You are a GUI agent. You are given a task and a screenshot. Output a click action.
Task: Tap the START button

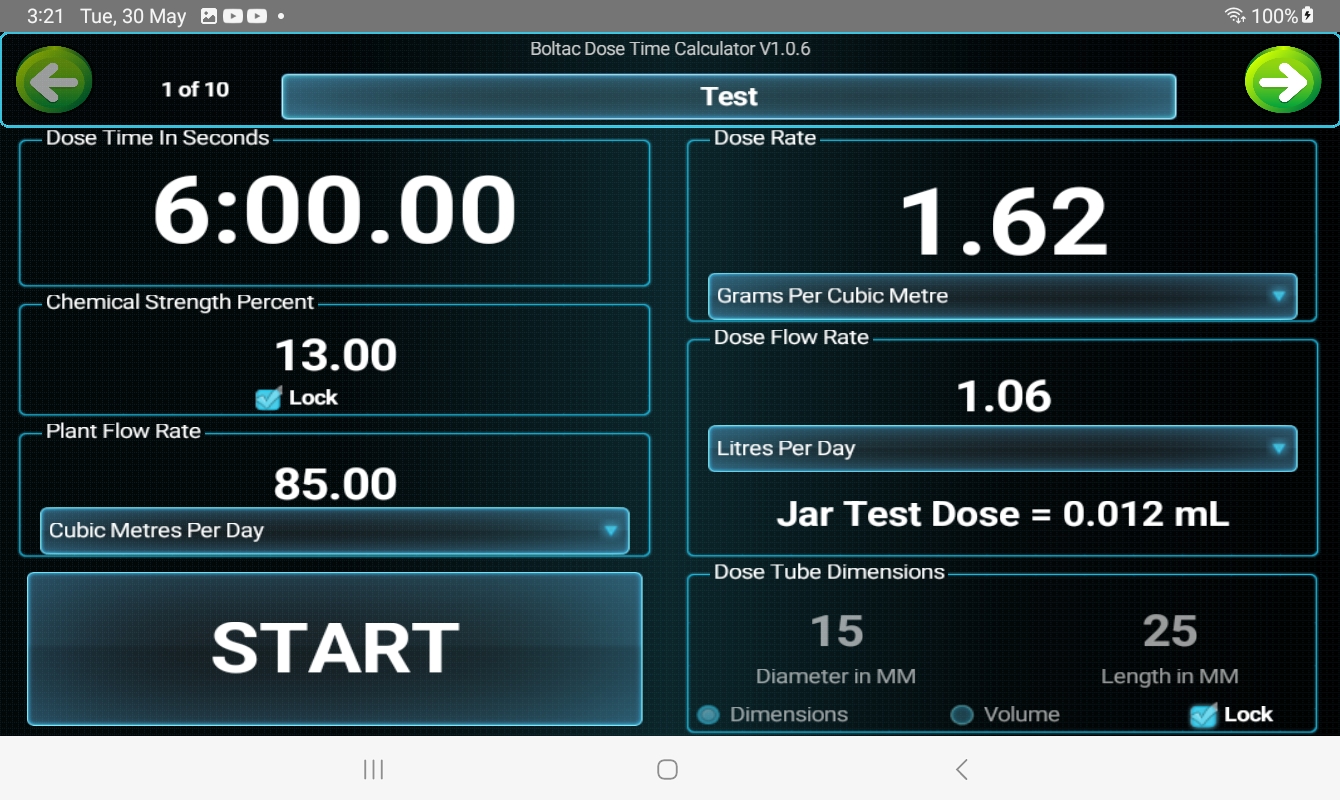click(x=335, y=648)
